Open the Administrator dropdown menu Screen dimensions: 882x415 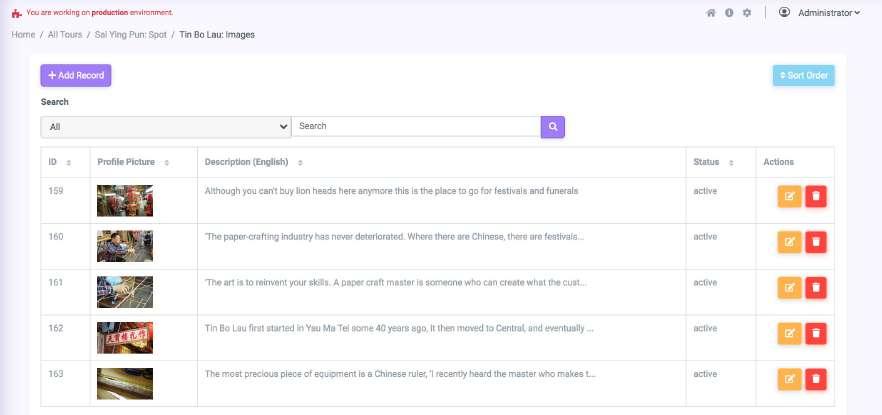tap(829, 13)
